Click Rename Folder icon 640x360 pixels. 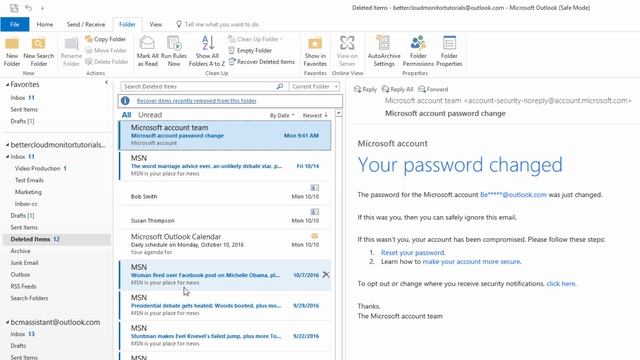(71, 52)
